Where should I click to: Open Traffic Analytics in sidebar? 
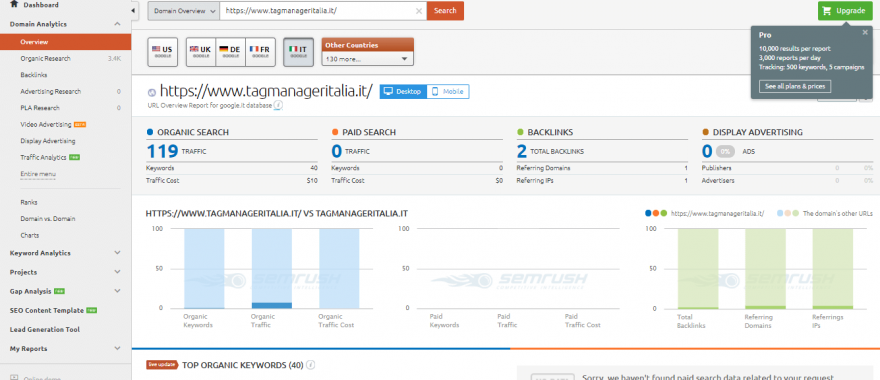[43, 158]
